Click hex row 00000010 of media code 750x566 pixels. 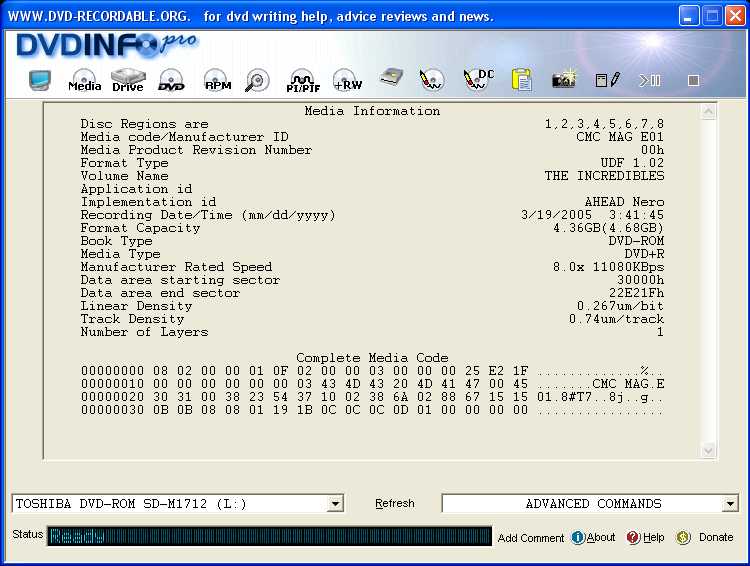tap(372, 384)
